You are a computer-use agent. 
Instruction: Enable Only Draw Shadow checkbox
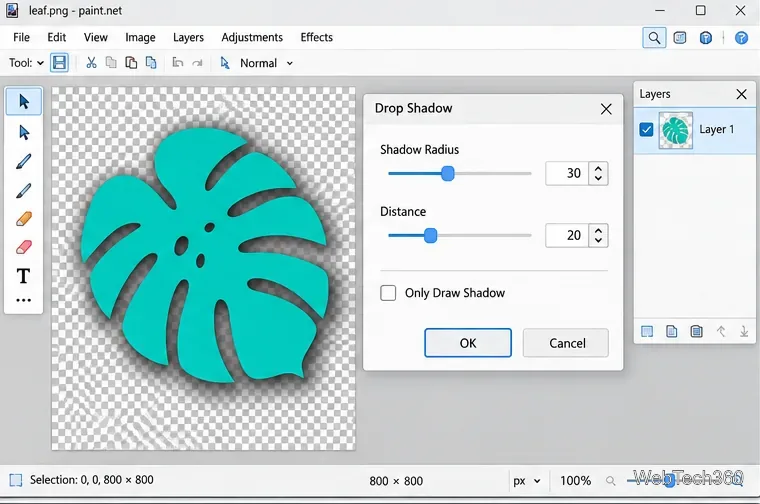[388, 293]
